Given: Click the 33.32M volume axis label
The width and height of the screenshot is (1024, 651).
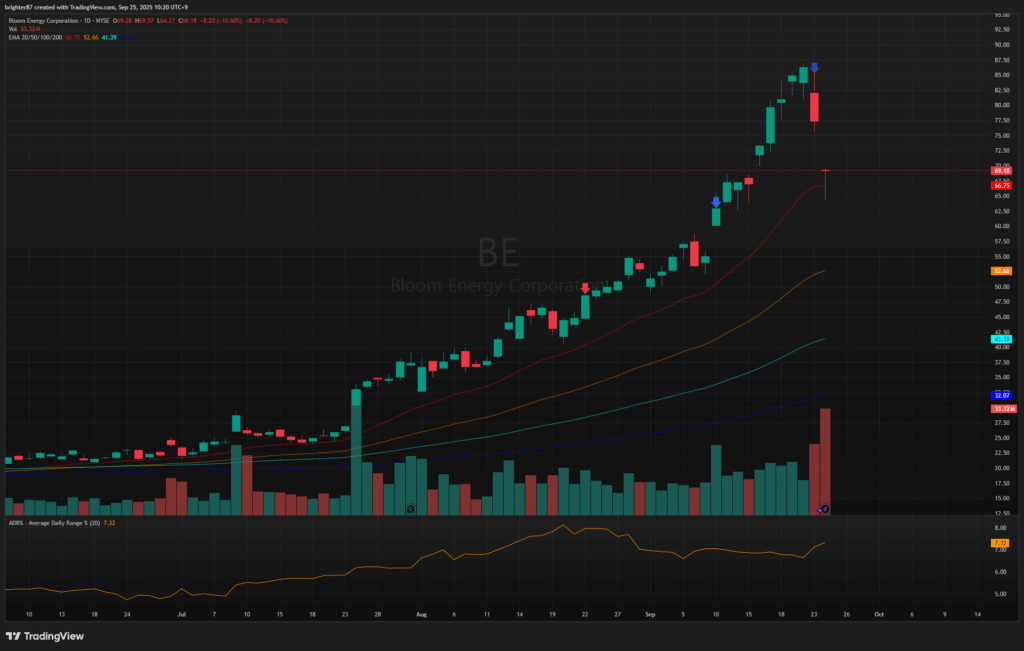Looking at the screenshot, I should [1004, 409].
